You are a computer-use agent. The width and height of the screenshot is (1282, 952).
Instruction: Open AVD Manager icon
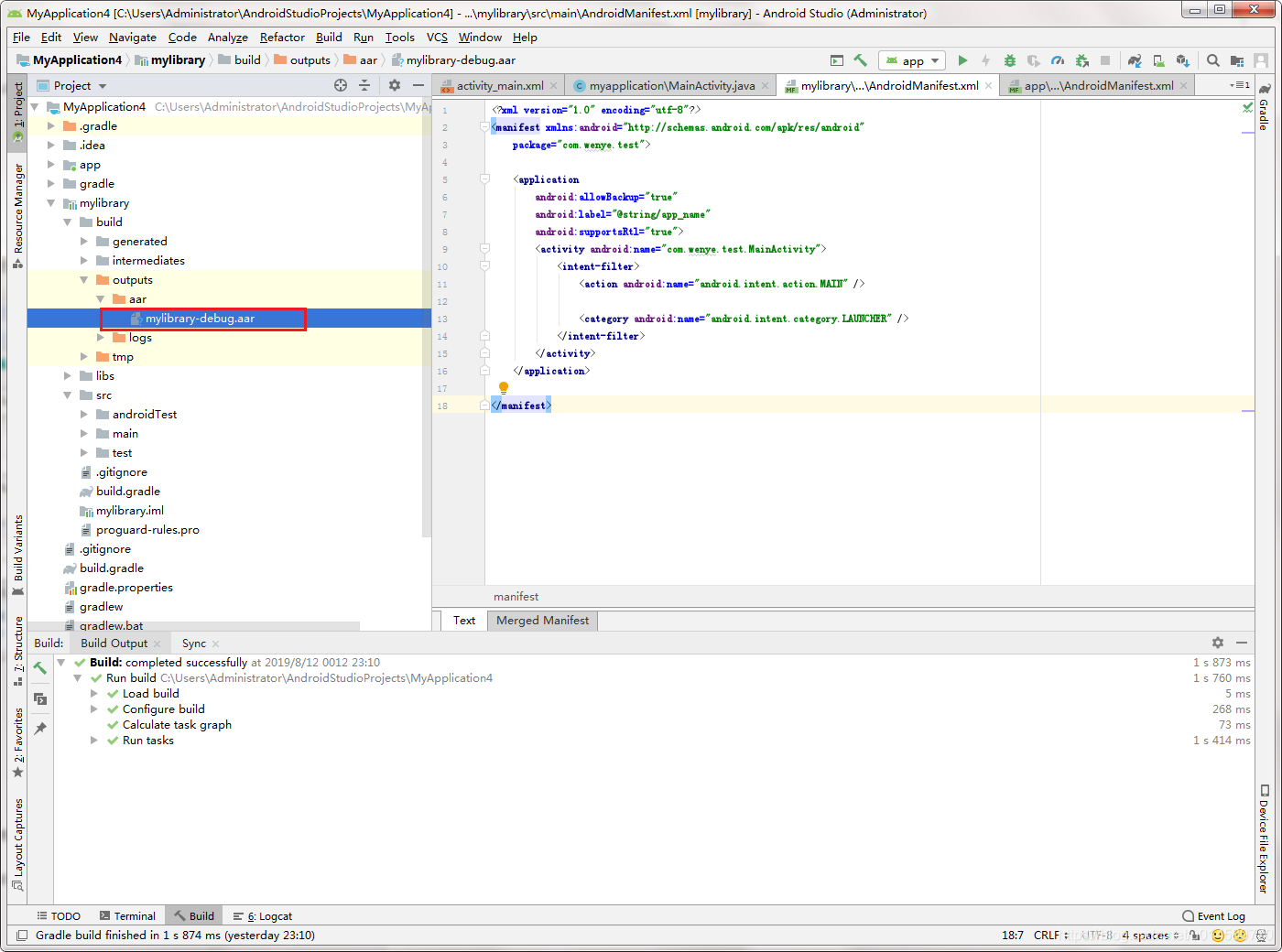click(1158, 60)
